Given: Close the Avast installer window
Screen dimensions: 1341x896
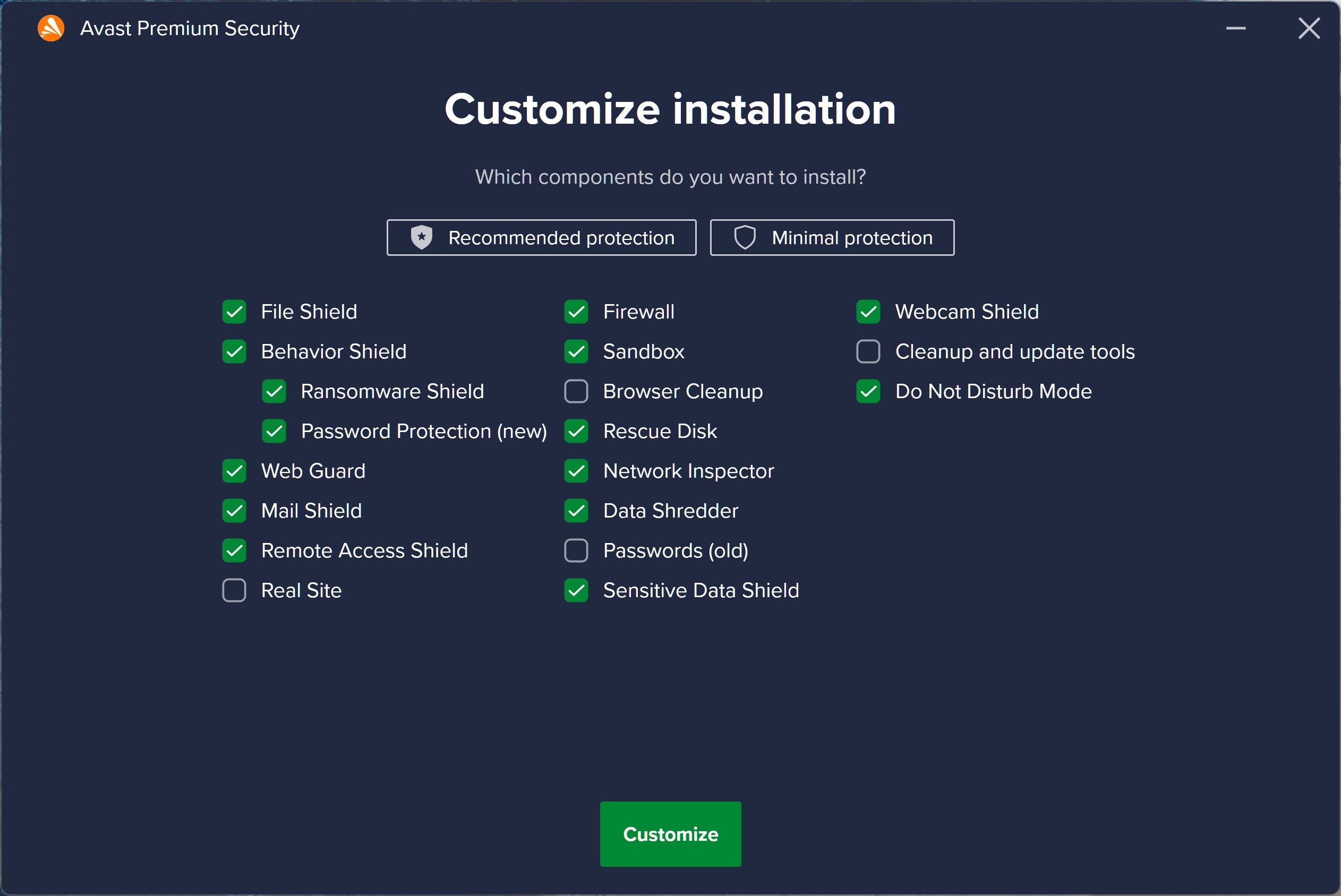Looking at the screenshot, I should pyautogui.click(x=1309, y=28).
